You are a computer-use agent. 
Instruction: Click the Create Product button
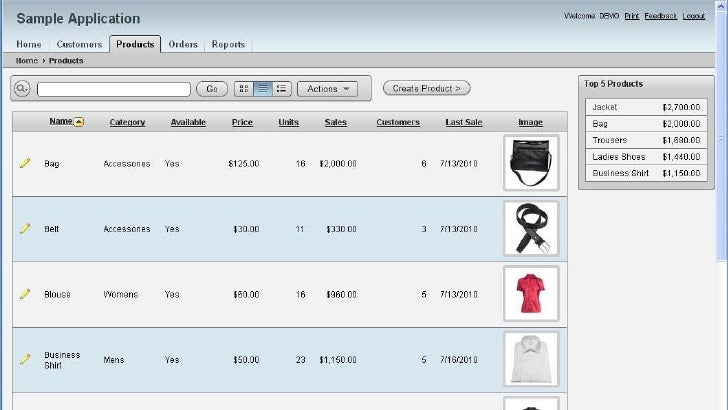pos(427,88)
